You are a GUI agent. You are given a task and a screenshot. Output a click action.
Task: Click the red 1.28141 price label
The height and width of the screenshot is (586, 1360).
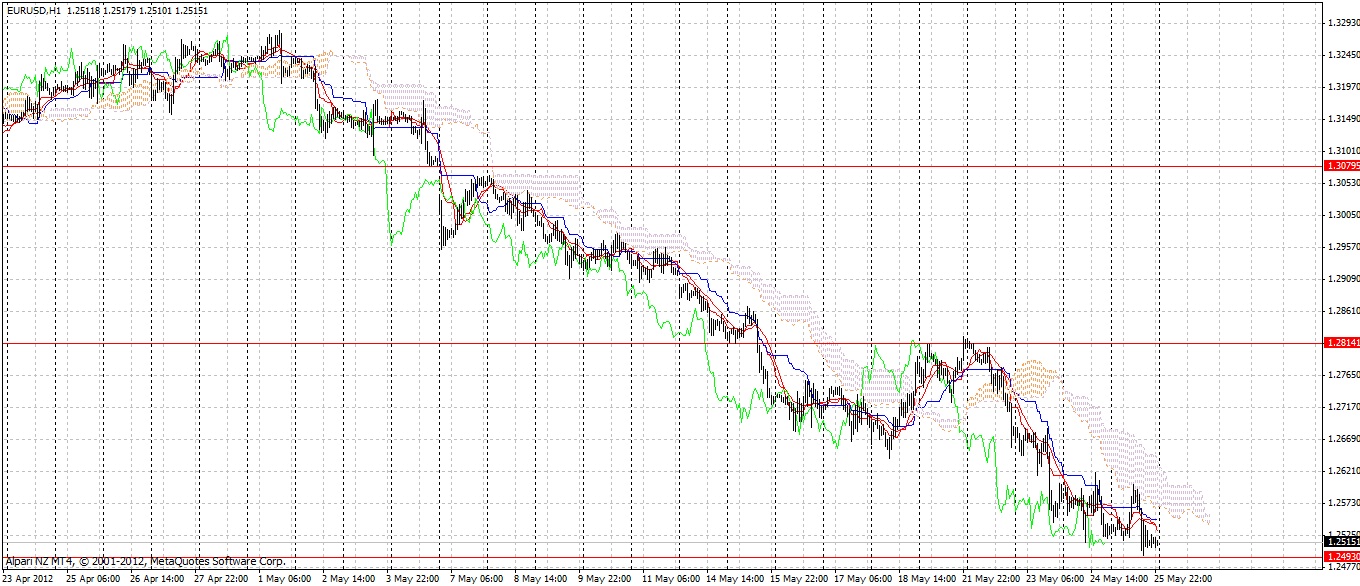coord(1340,343)
